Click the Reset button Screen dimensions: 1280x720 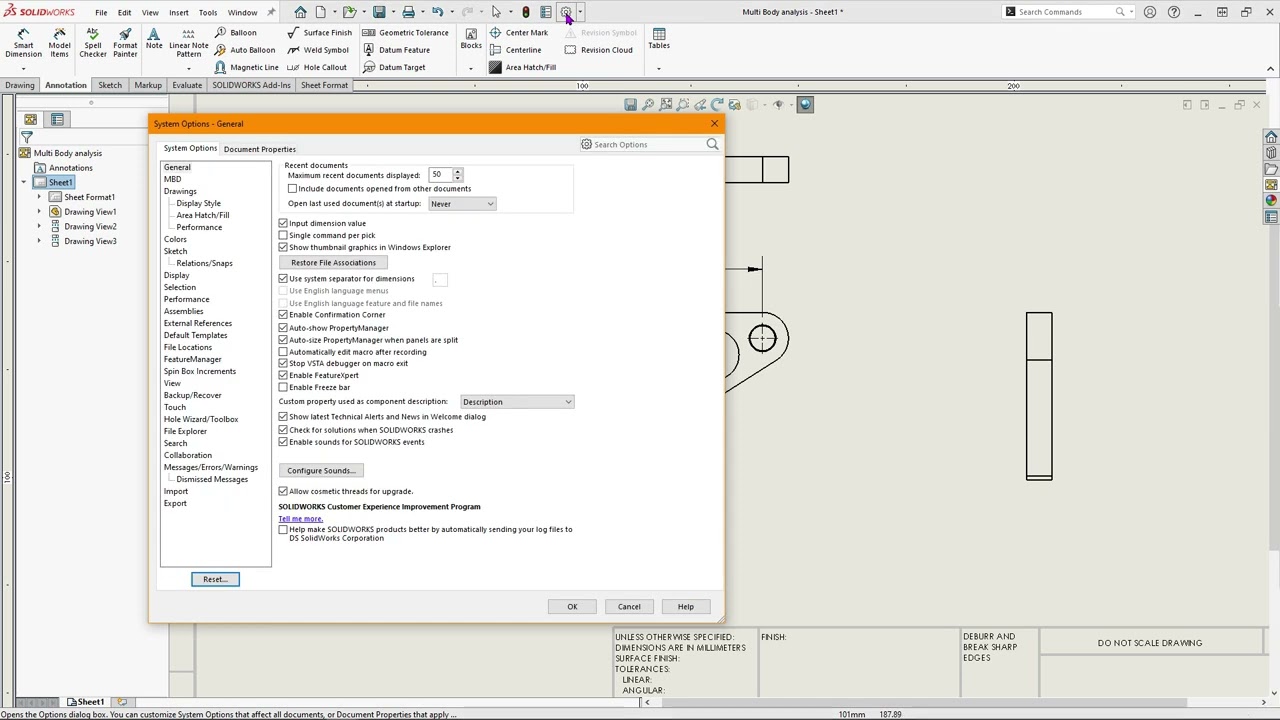215,579
